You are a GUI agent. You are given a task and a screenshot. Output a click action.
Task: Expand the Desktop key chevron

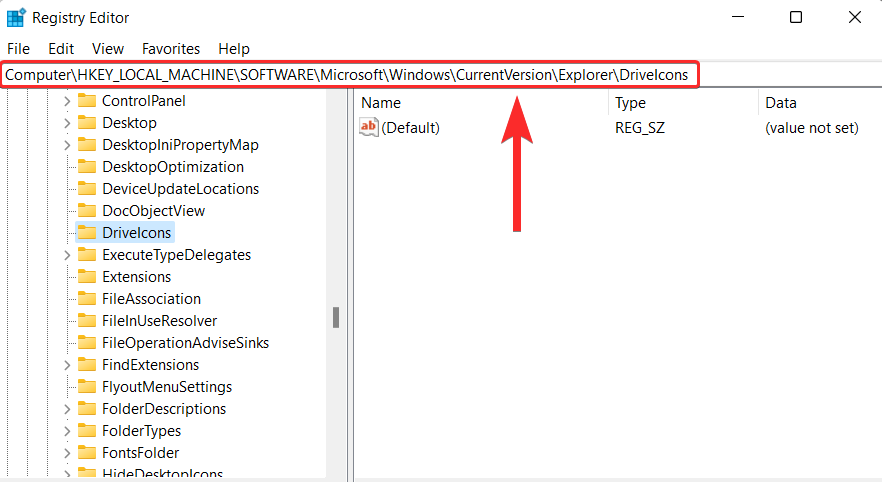[67, 123]
